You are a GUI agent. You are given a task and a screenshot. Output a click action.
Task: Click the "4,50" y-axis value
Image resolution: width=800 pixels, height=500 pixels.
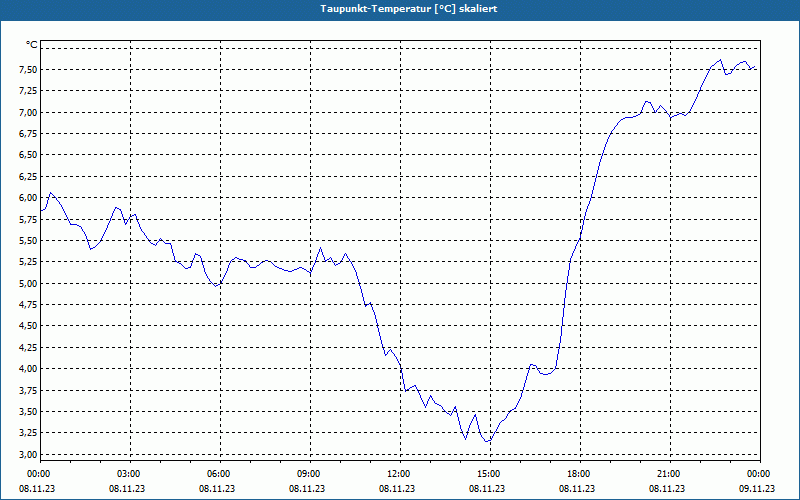[28, 326]
